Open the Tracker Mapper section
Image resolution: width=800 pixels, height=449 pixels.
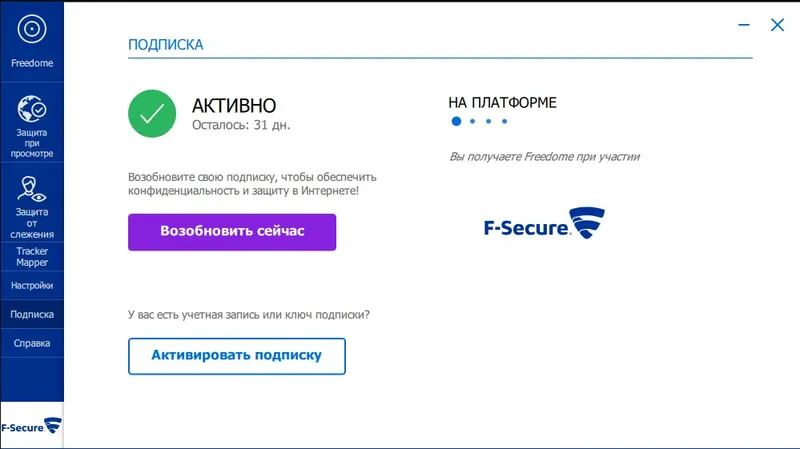[32, 257]
